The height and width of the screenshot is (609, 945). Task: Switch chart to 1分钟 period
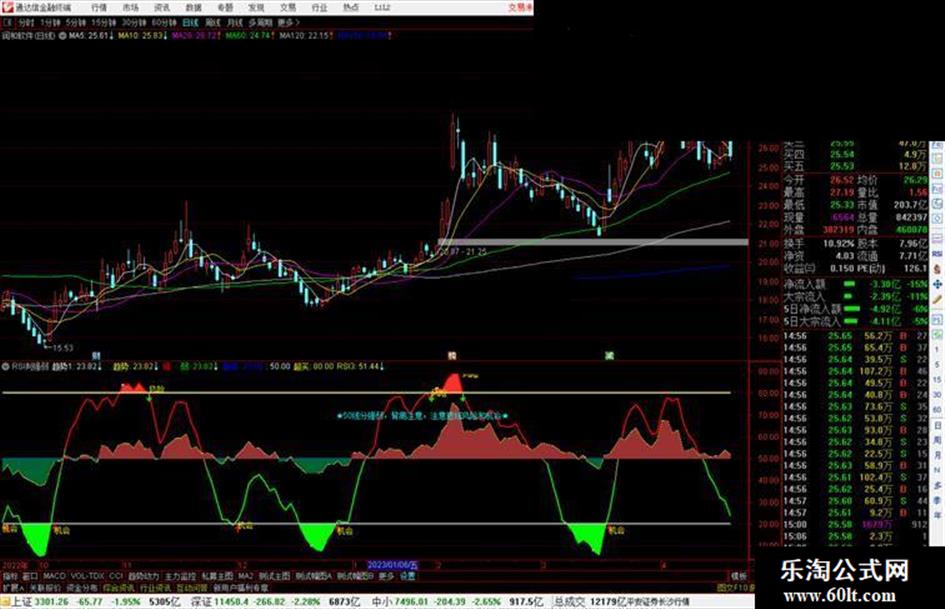(x=51, y=22)
